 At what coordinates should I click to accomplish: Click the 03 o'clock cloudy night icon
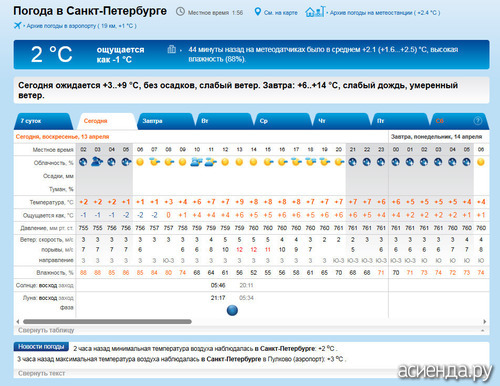97,162
